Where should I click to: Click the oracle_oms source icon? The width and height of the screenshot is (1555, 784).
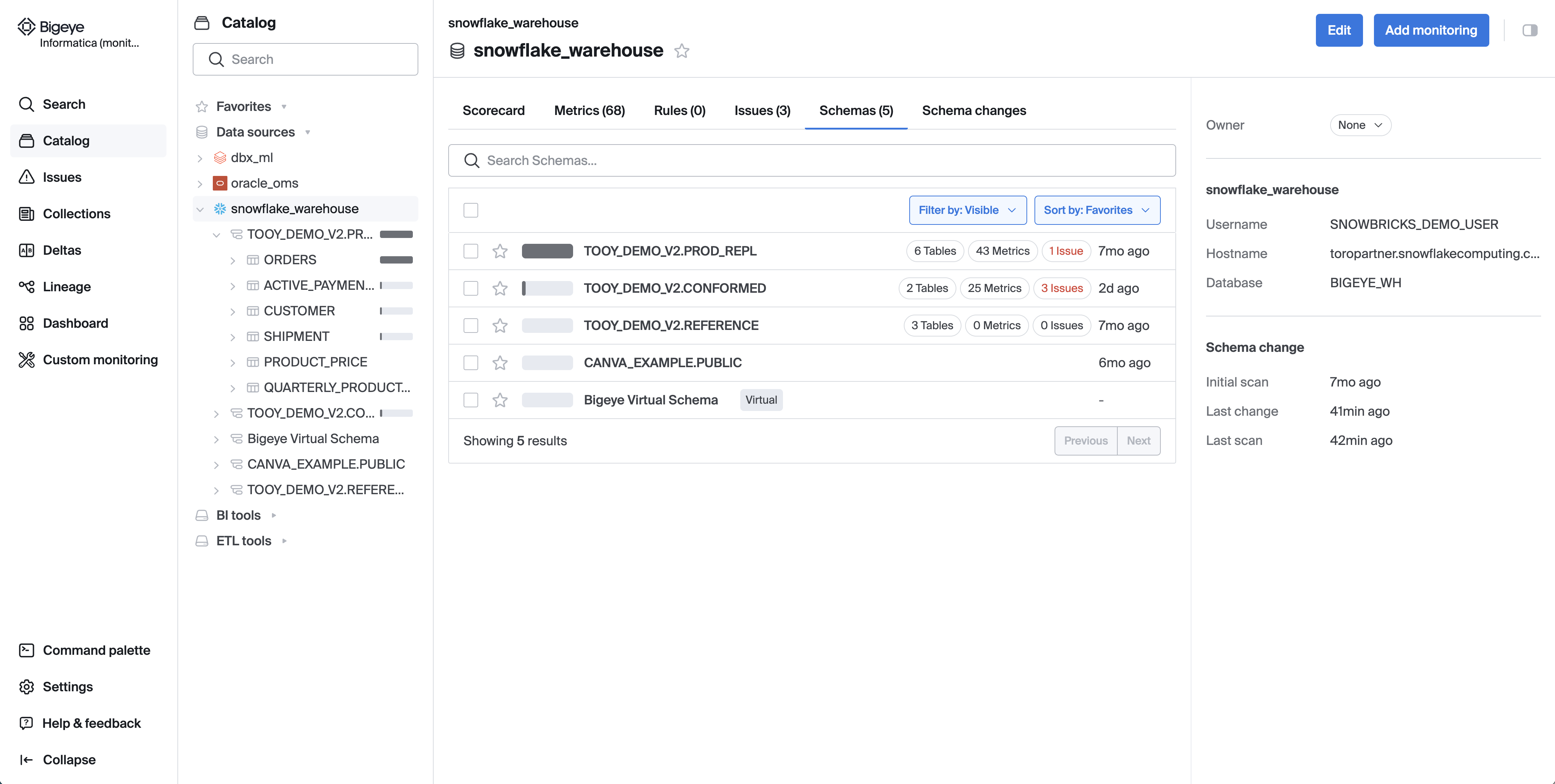coord(220,183)
